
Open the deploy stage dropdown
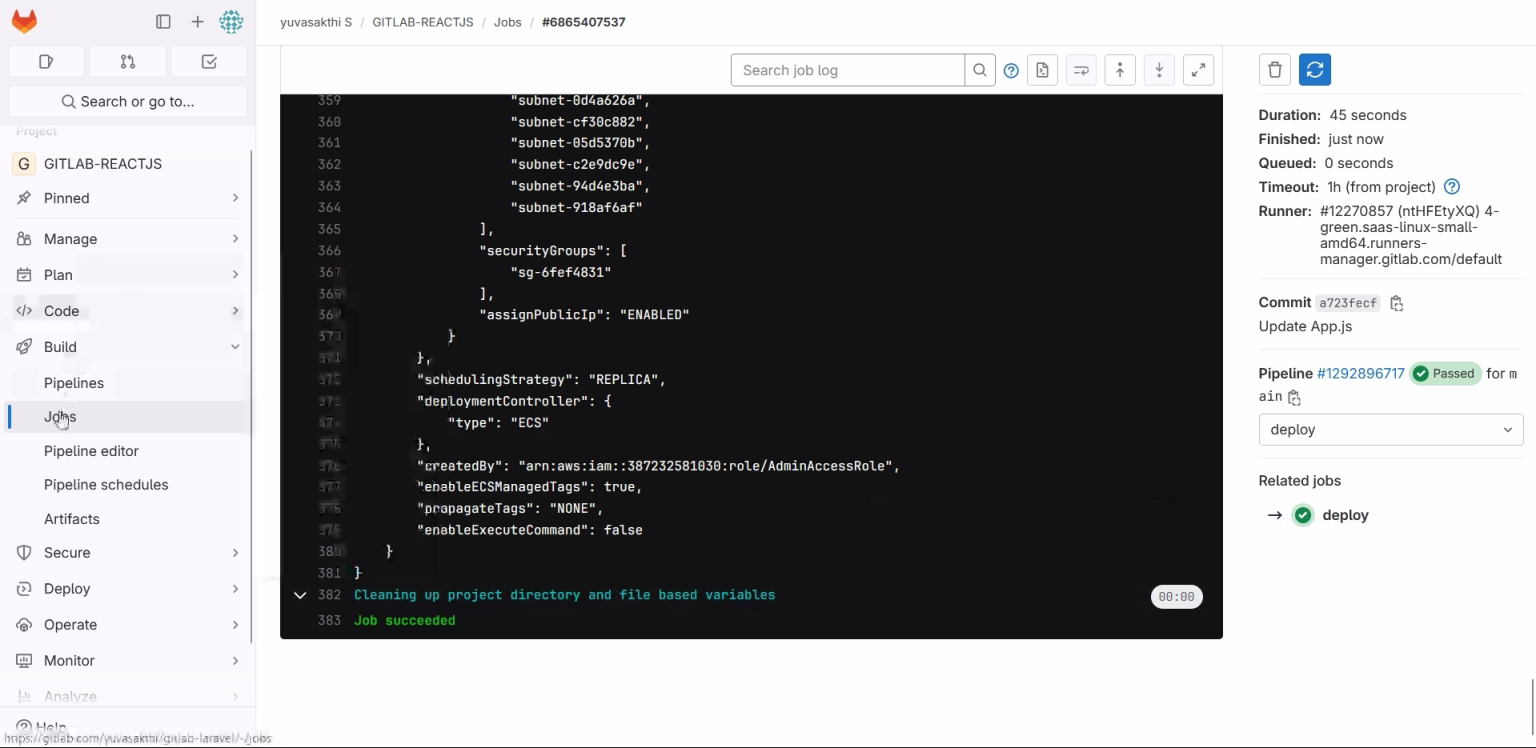pyautogui.click(x=1390, y=429)
